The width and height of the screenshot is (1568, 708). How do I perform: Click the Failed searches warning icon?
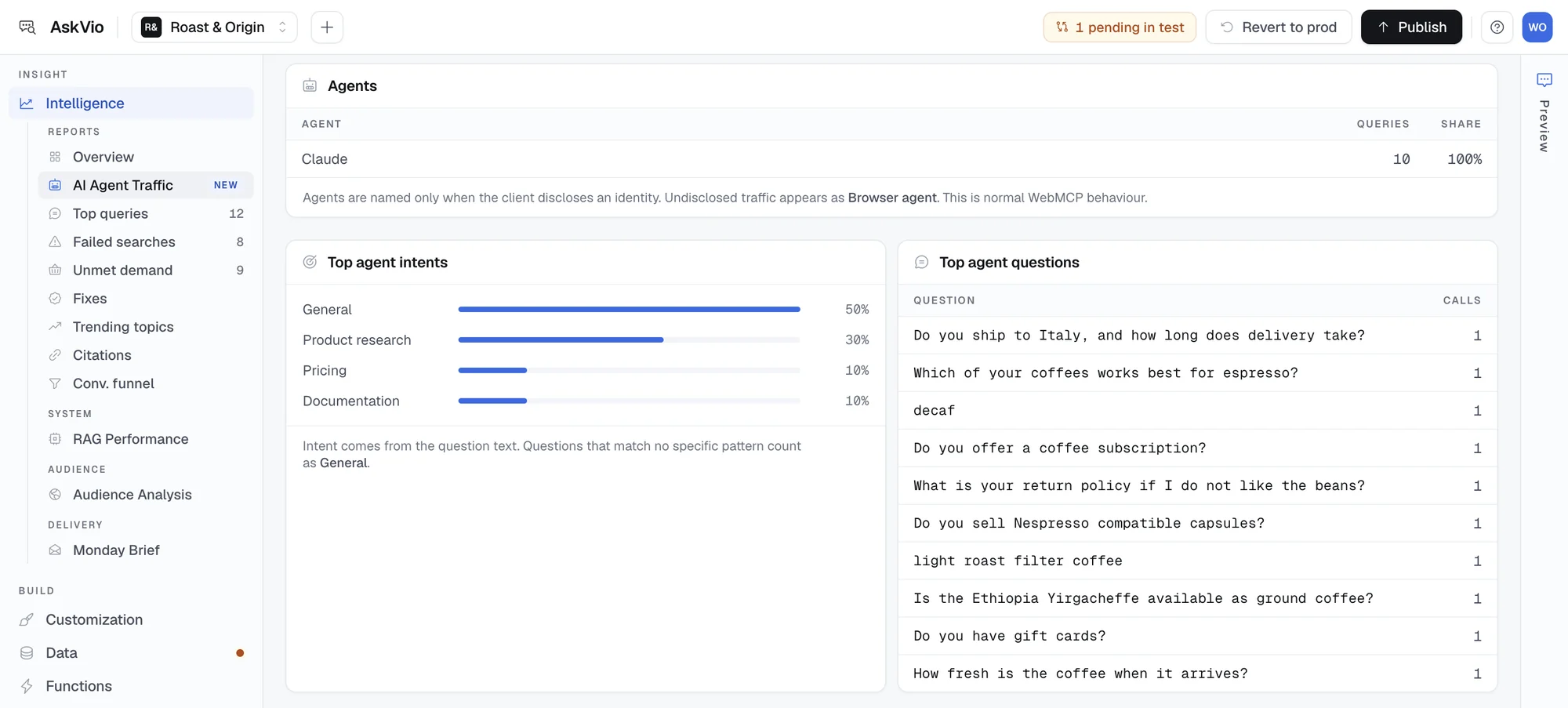point(55,241)
